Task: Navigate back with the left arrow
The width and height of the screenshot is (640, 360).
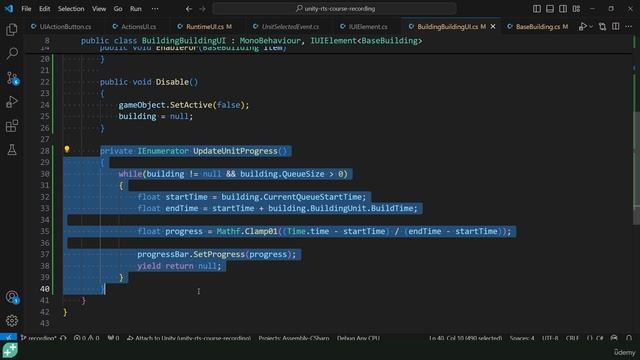Action: pos(189,9)
